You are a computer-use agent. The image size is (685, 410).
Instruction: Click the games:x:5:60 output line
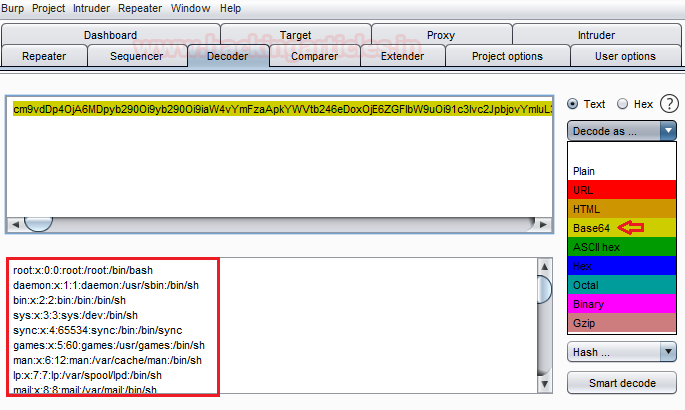pos(109,345)
